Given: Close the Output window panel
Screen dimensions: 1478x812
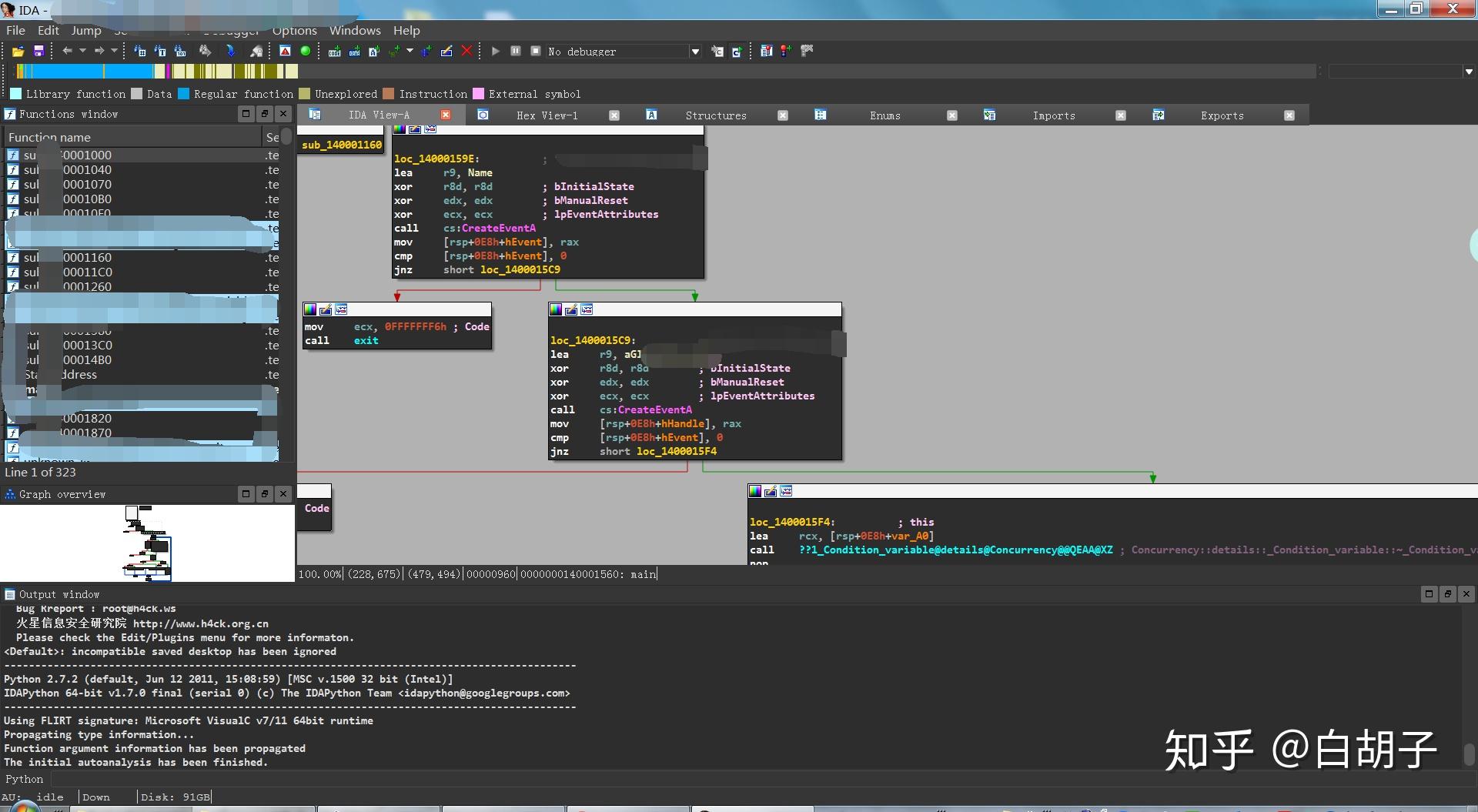Looking at the screenshot, I should coord(1466,594).
